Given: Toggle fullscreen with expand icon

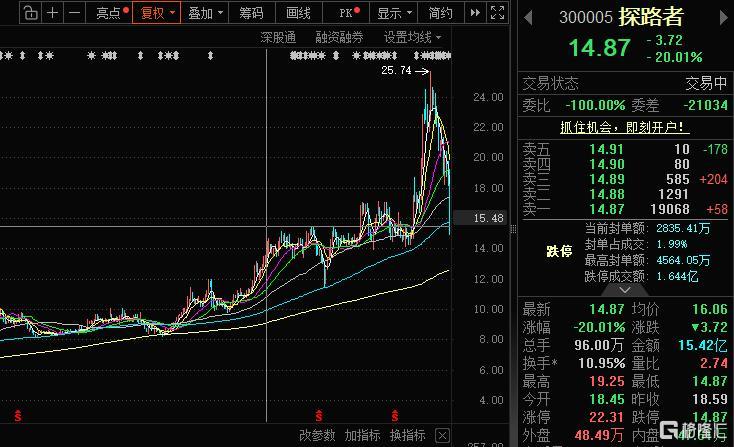Looking at the screenshot, I should click(x=497, y=13).
